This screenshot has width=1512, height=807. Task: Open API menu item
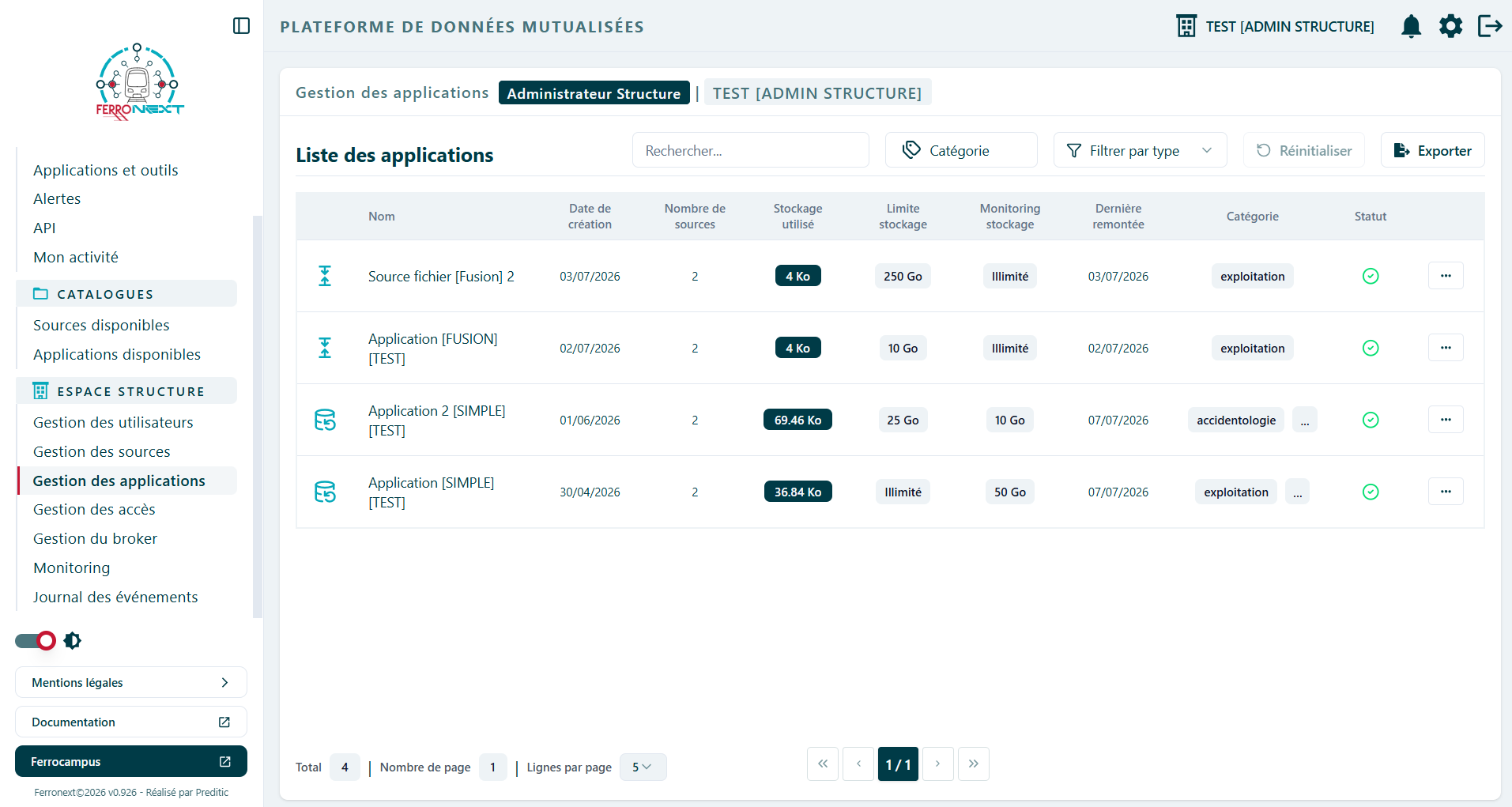44,228
